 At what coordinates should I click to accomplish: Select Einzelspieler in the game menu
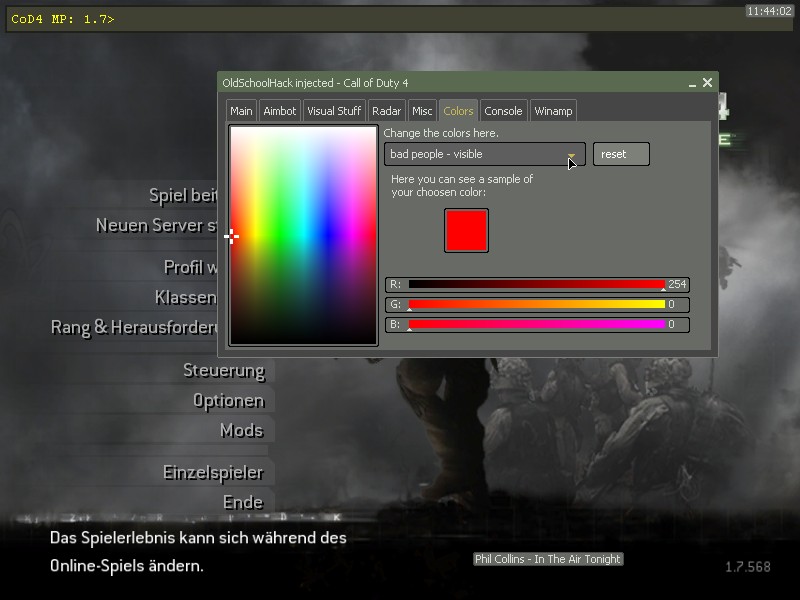213,472
